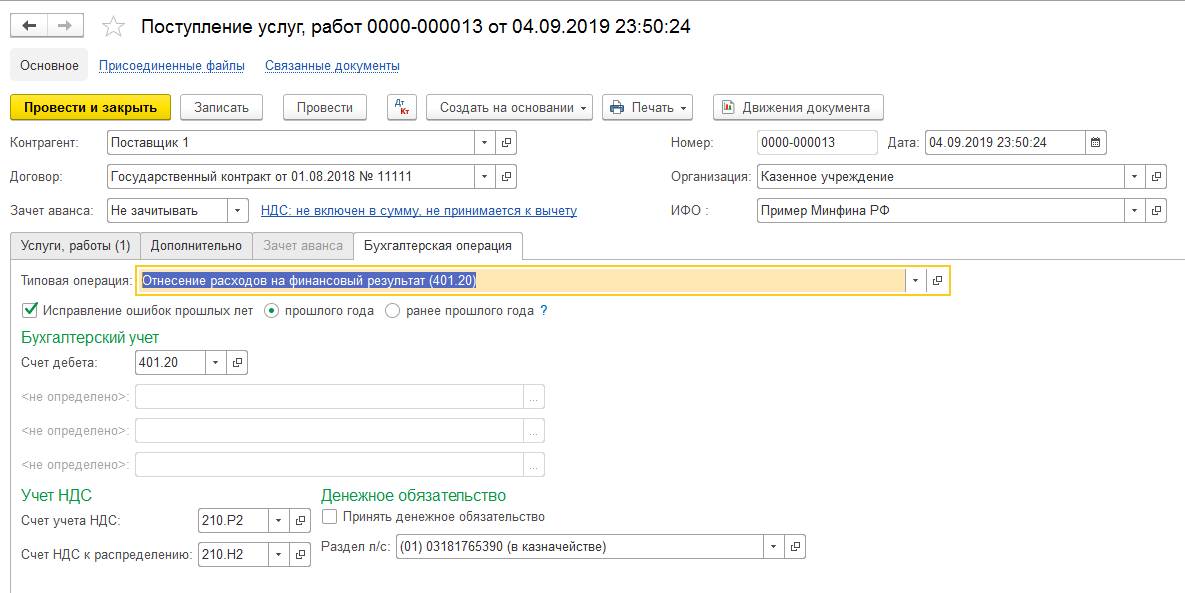Switch to Дополнительно tab
Viewport: 1185px width, 593px height.
click(196, 246)
